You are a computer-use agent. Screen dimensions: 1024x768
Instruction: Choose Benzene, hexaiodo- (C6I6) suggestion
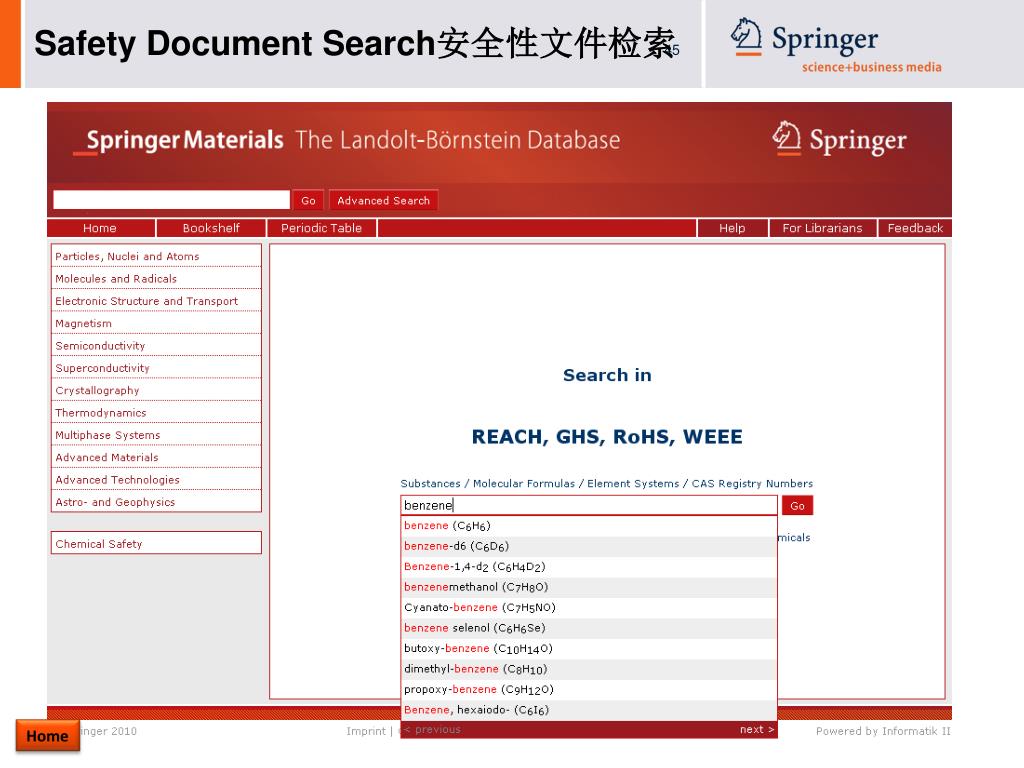[x=588, y=710]
